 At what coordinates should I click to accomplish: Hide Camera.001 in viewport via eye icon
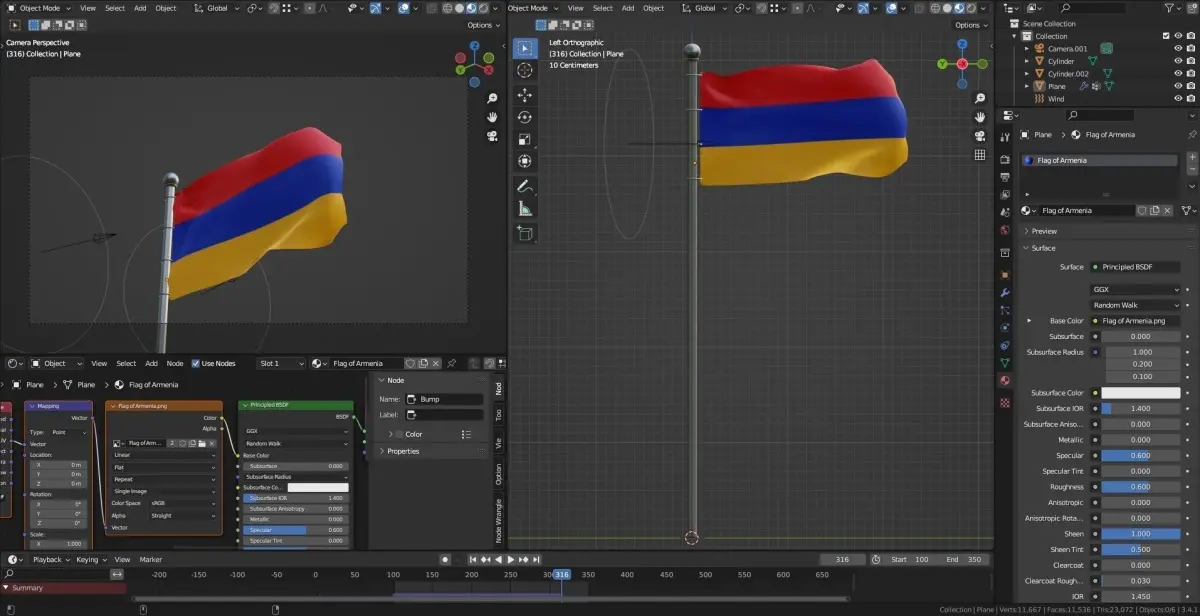(1178, 48)
